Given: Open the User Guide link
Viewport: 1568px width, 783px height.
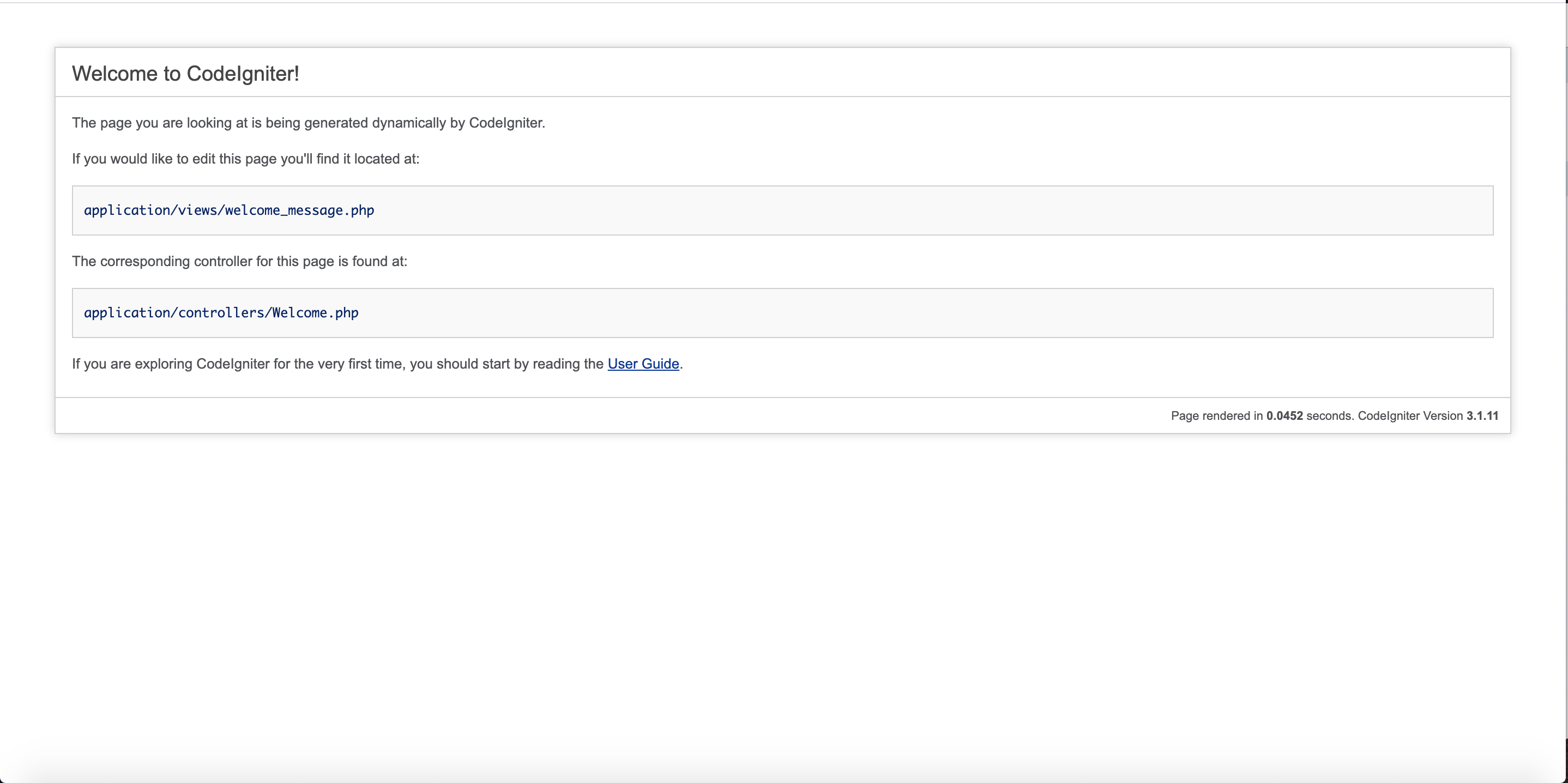Looking at the screenshot, I should (643, 364).
